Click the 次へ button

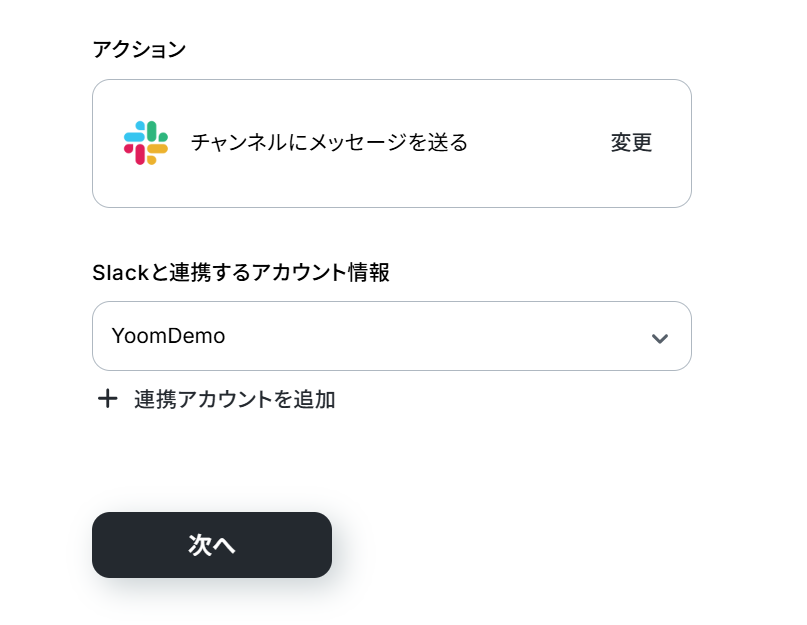pos(212,545)
